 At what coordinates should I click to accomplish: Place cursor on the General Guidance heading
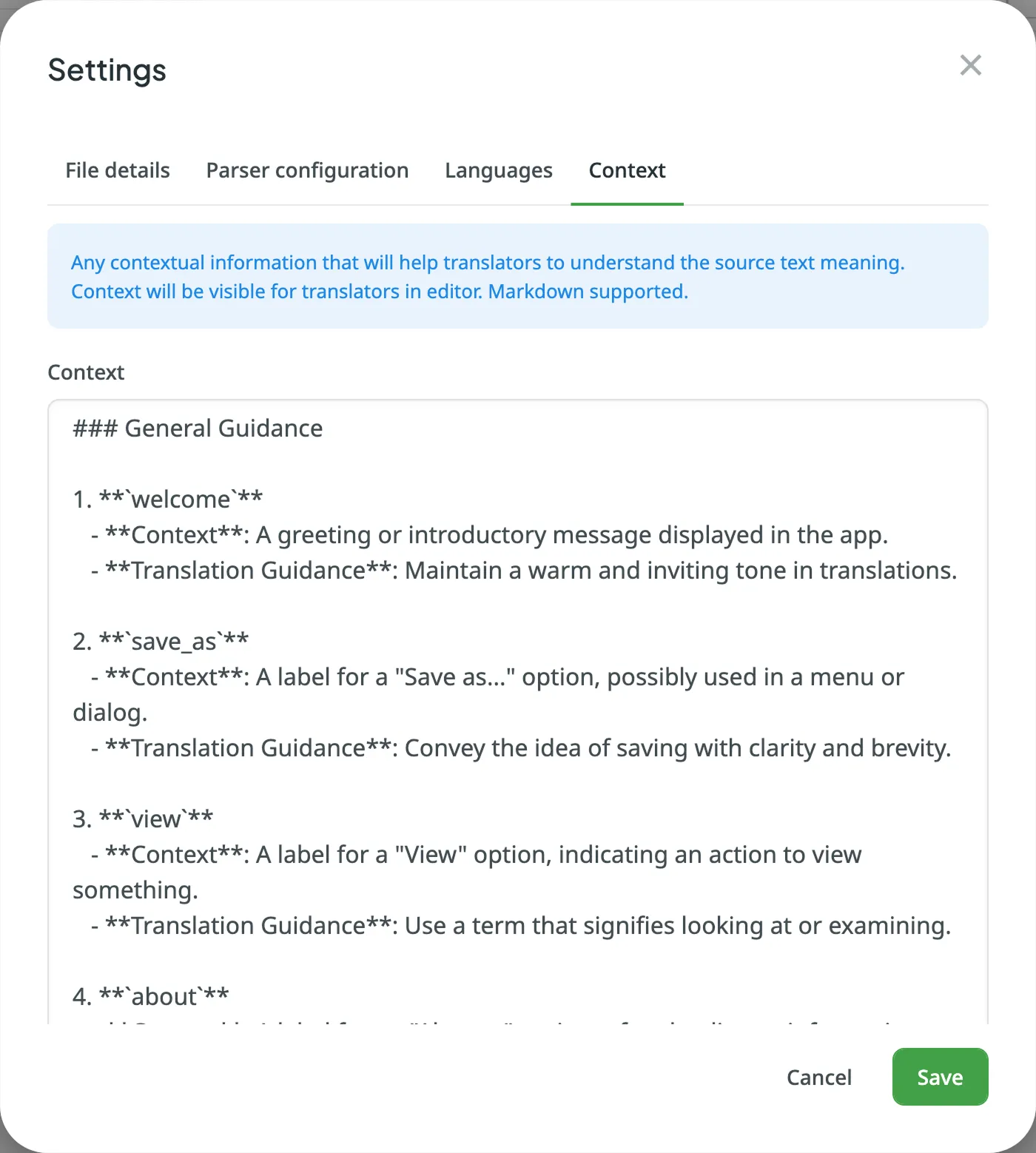(x=196, y=428)
